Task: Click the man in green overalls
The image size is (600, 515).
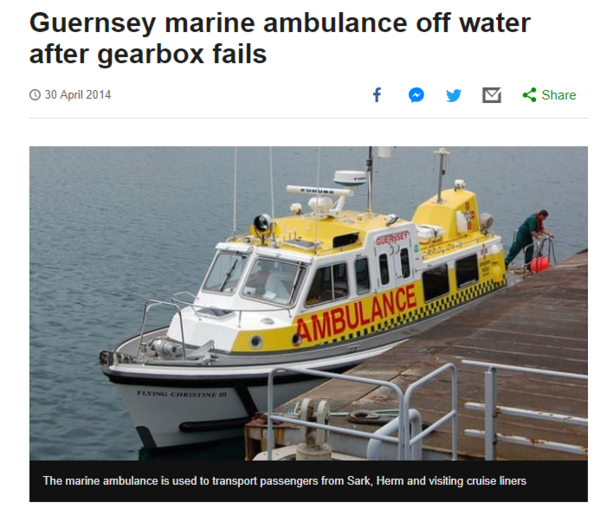Action: 527,239
